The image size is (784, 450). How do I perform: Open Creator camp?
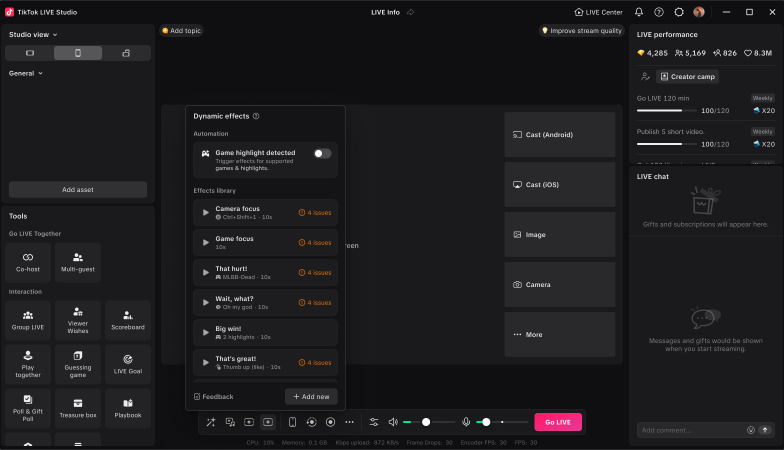(x=688, y=76)
